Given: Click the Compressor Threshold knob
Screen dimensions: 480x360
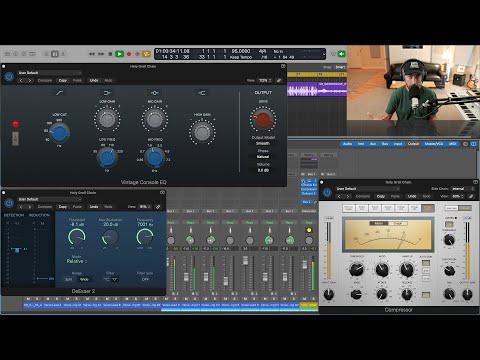Looking at the screenshot, I should [356, 269].
